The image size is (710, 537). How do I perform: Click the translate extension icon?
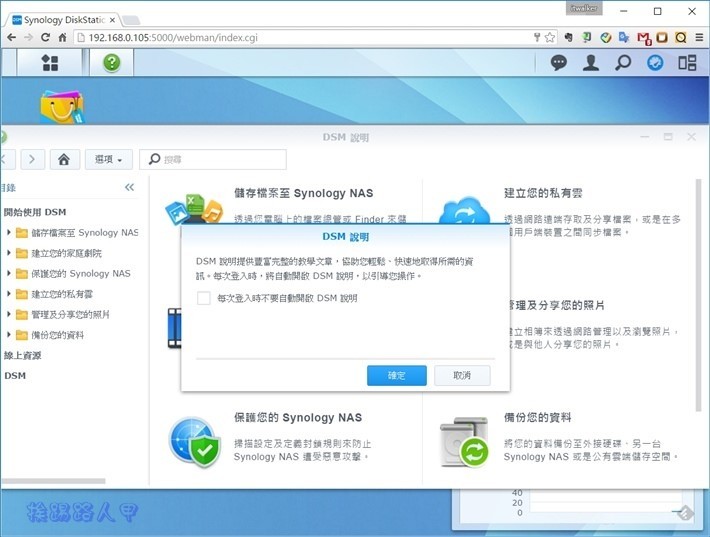click(624, 37)
